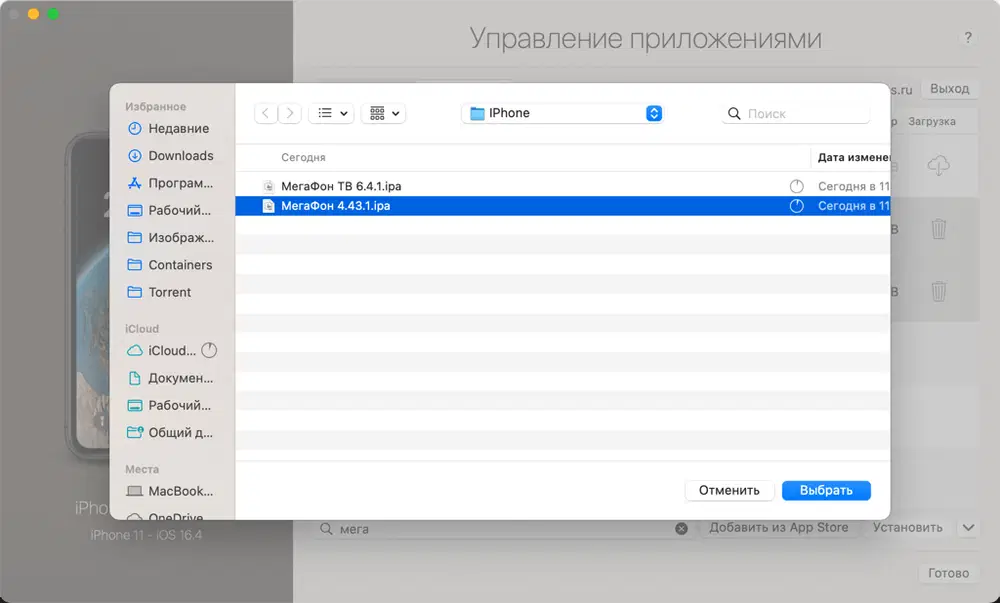
Task: Open iCloud Drive in the sidebar
Action: pyautogui.click(x=169, y=351)
